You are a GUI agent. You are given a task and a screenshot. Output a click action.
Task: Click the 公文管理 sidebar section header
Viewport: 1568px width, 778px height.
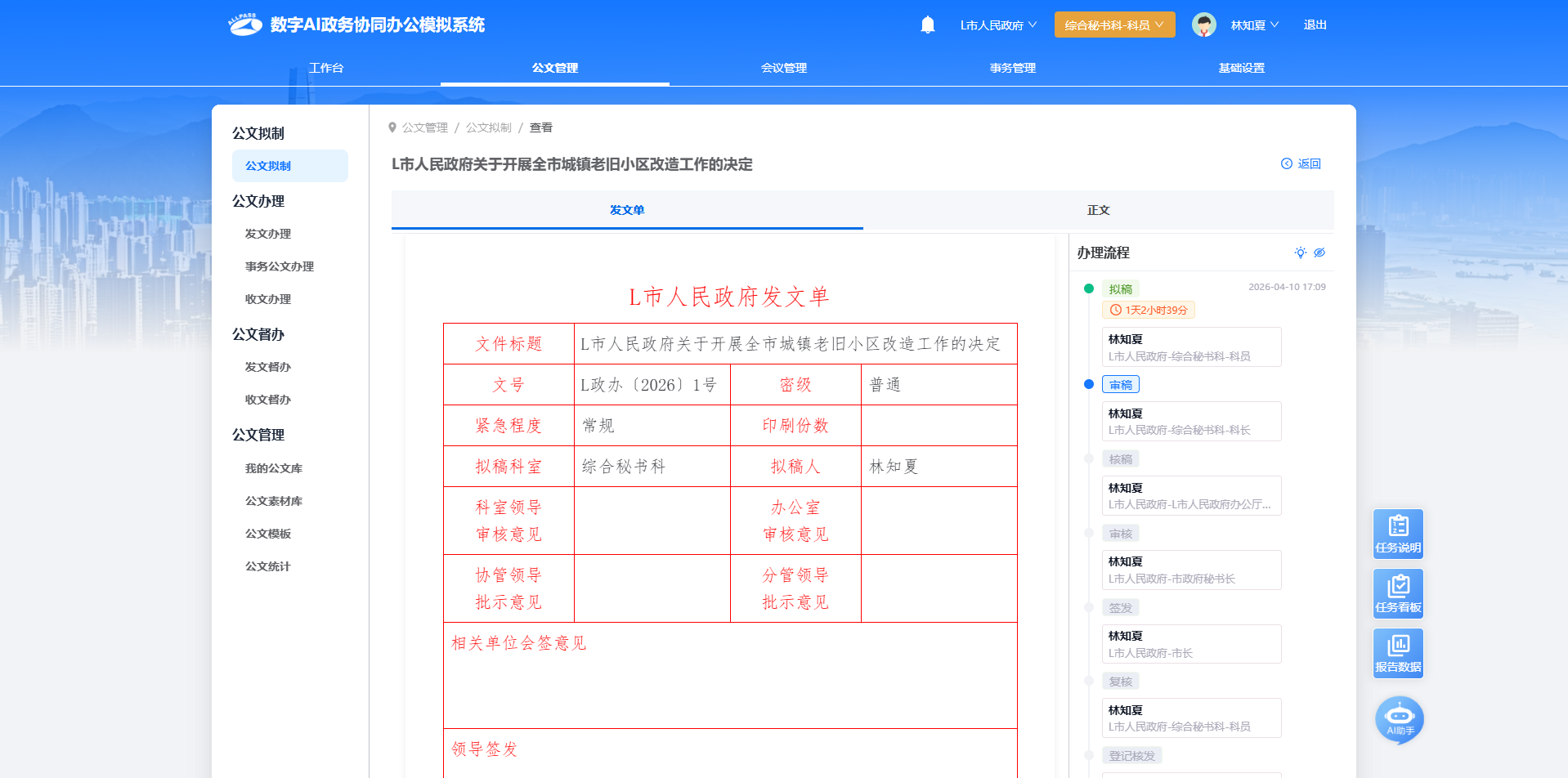pos(258,435)
